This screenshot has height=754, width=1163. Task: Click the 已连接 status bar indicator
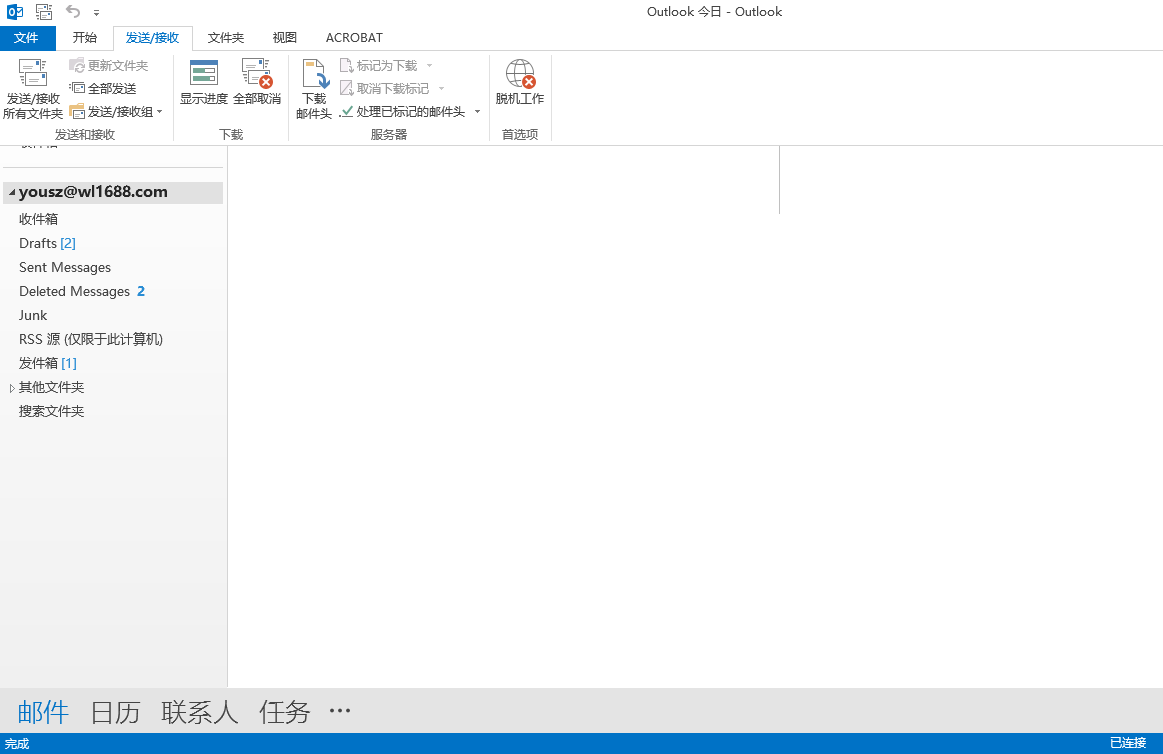tap(1127, 743)
